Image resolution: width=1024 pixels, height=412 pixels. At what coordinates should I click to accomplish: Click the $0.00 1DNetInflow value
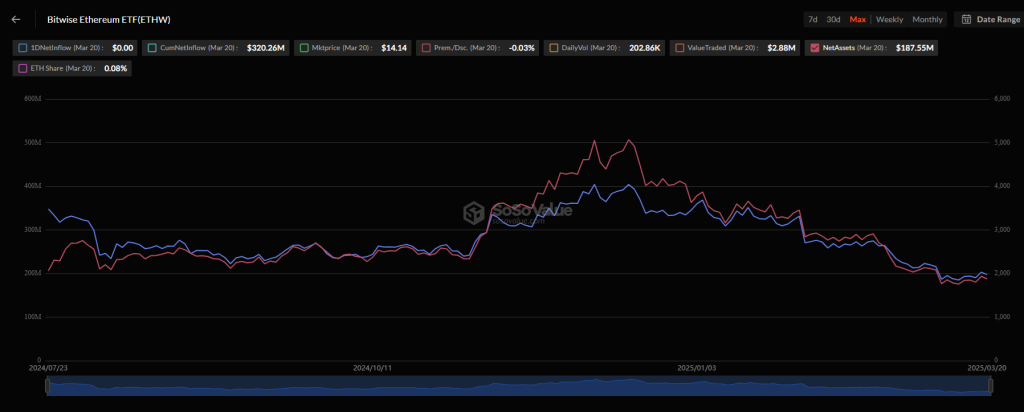coord(123,48)
